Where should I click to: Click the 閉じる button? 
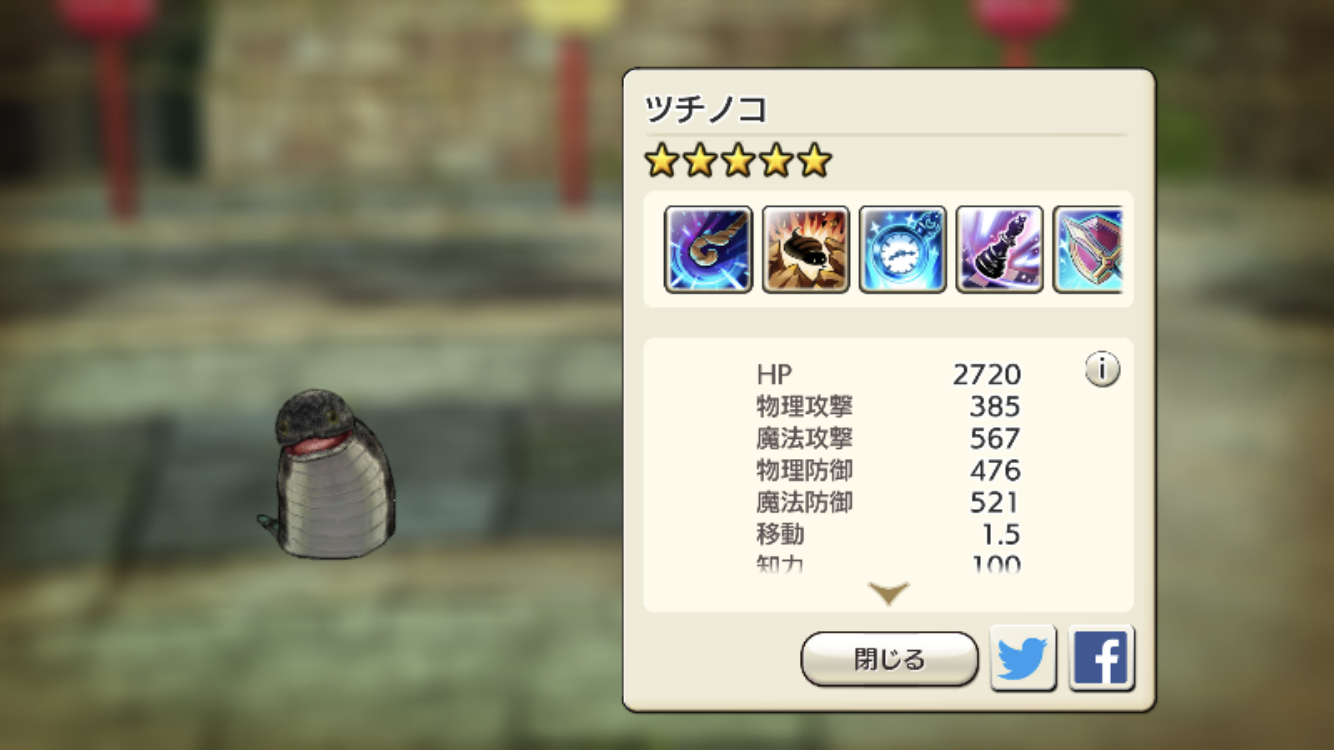click(x=889, y=659)
